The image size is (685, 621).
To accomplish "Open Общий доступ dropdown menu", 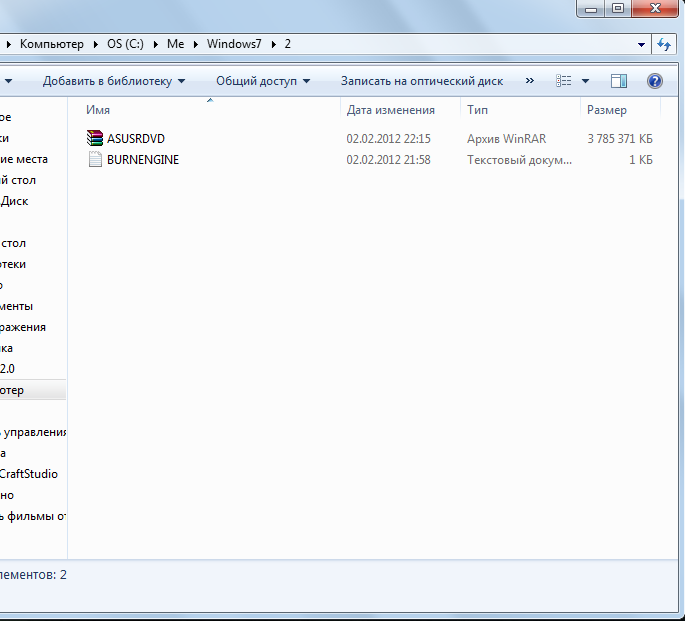I will 263,81.
